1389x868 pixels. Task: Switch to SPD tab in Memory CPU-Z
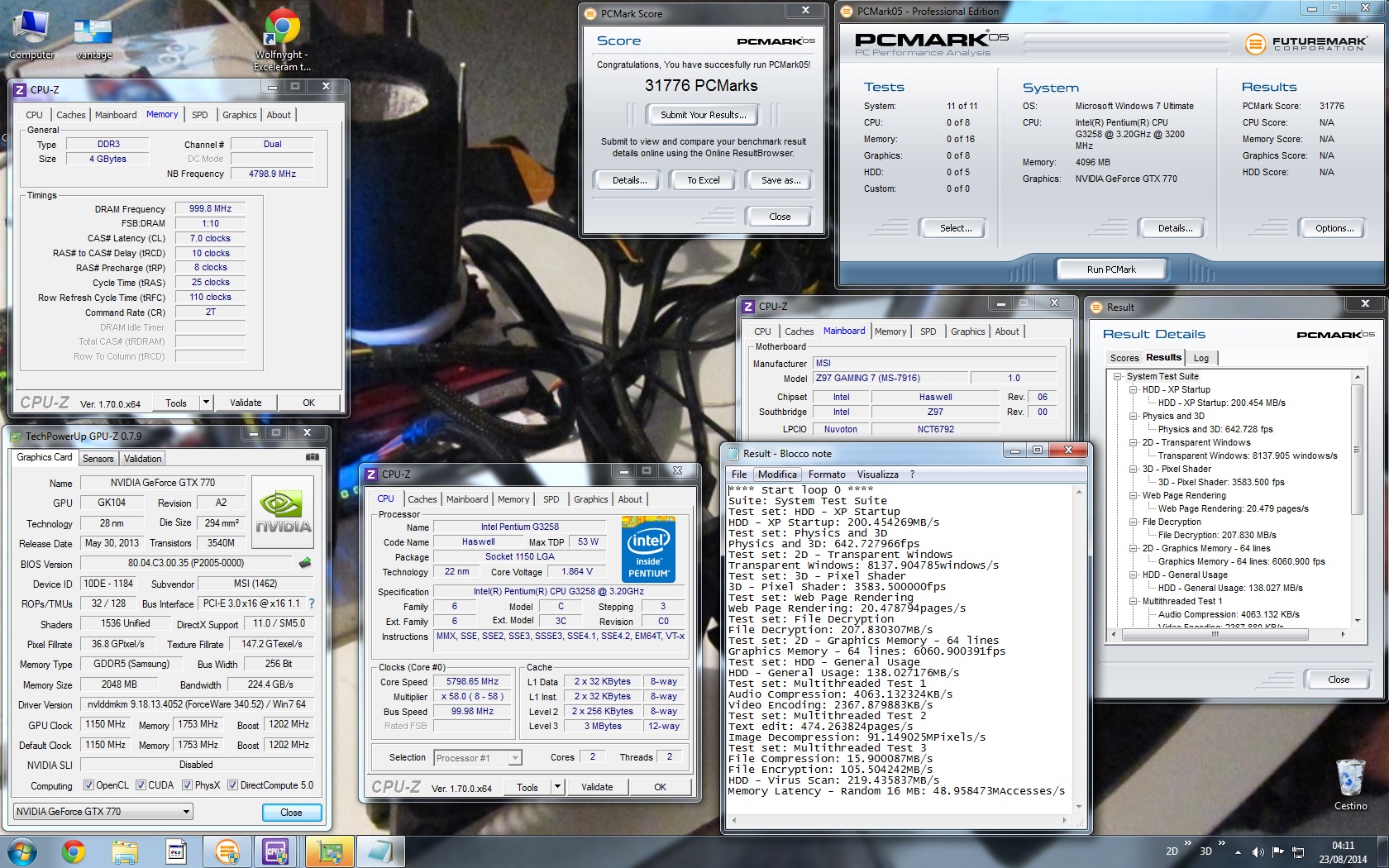coord(199,115)
